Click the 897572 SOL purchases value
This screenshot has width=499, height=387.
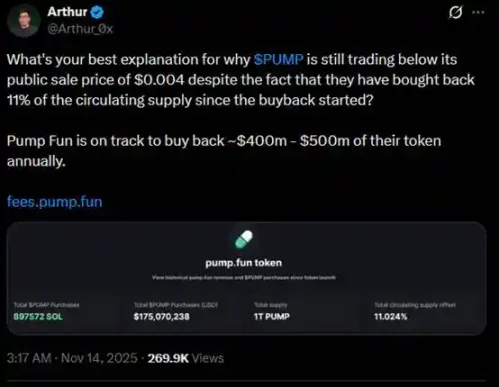coord(38,316)
